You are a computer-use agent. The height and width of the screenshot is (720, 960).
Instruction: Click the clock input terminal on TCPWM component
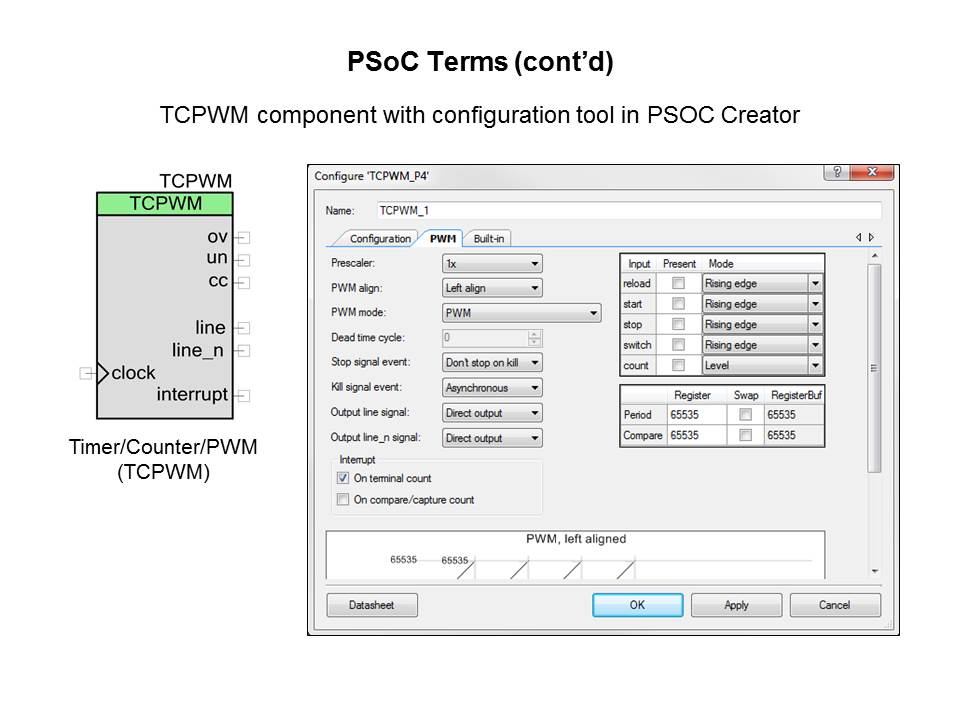[87, 373]
